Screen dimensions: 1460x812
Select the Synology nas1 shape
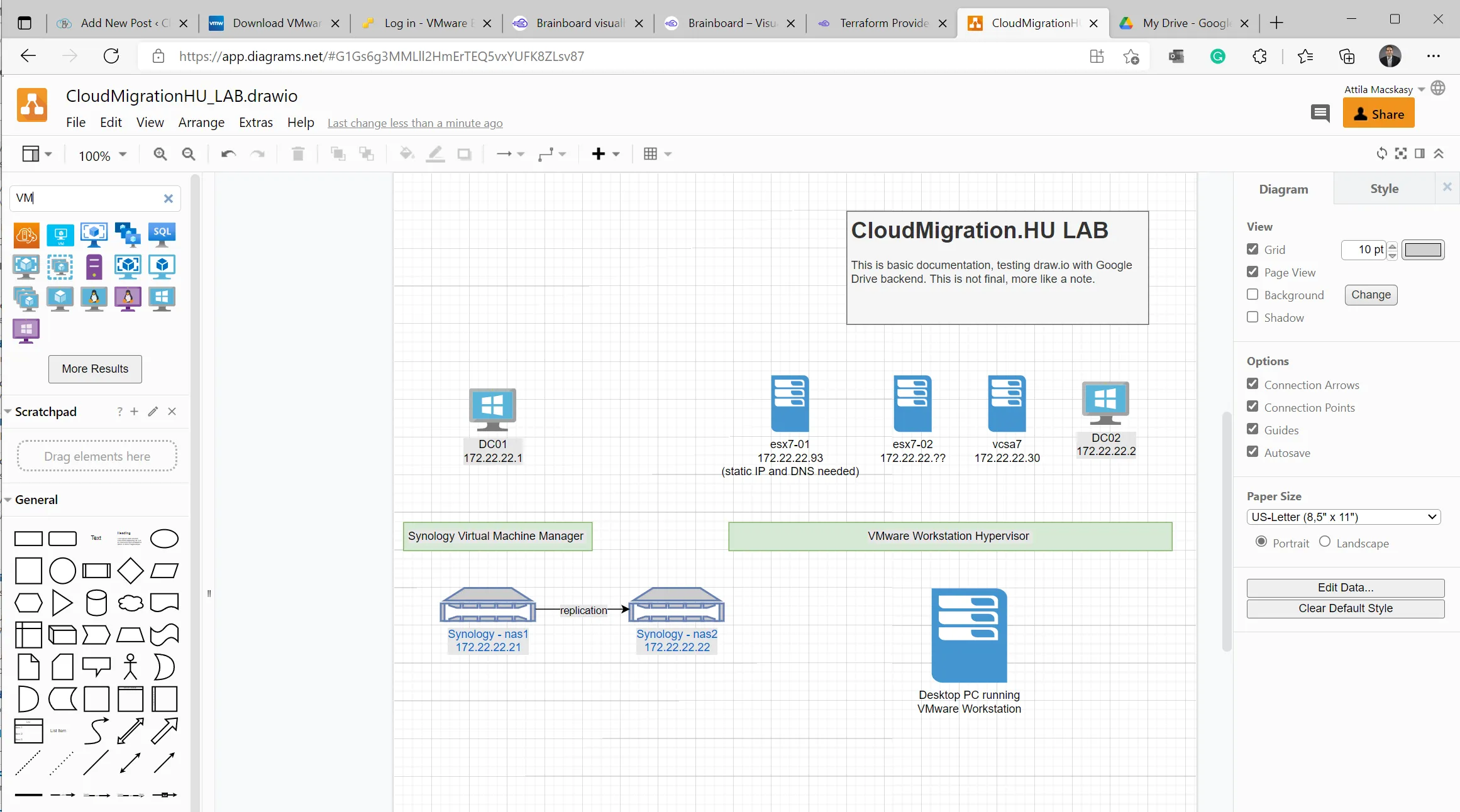pos(488,605)
